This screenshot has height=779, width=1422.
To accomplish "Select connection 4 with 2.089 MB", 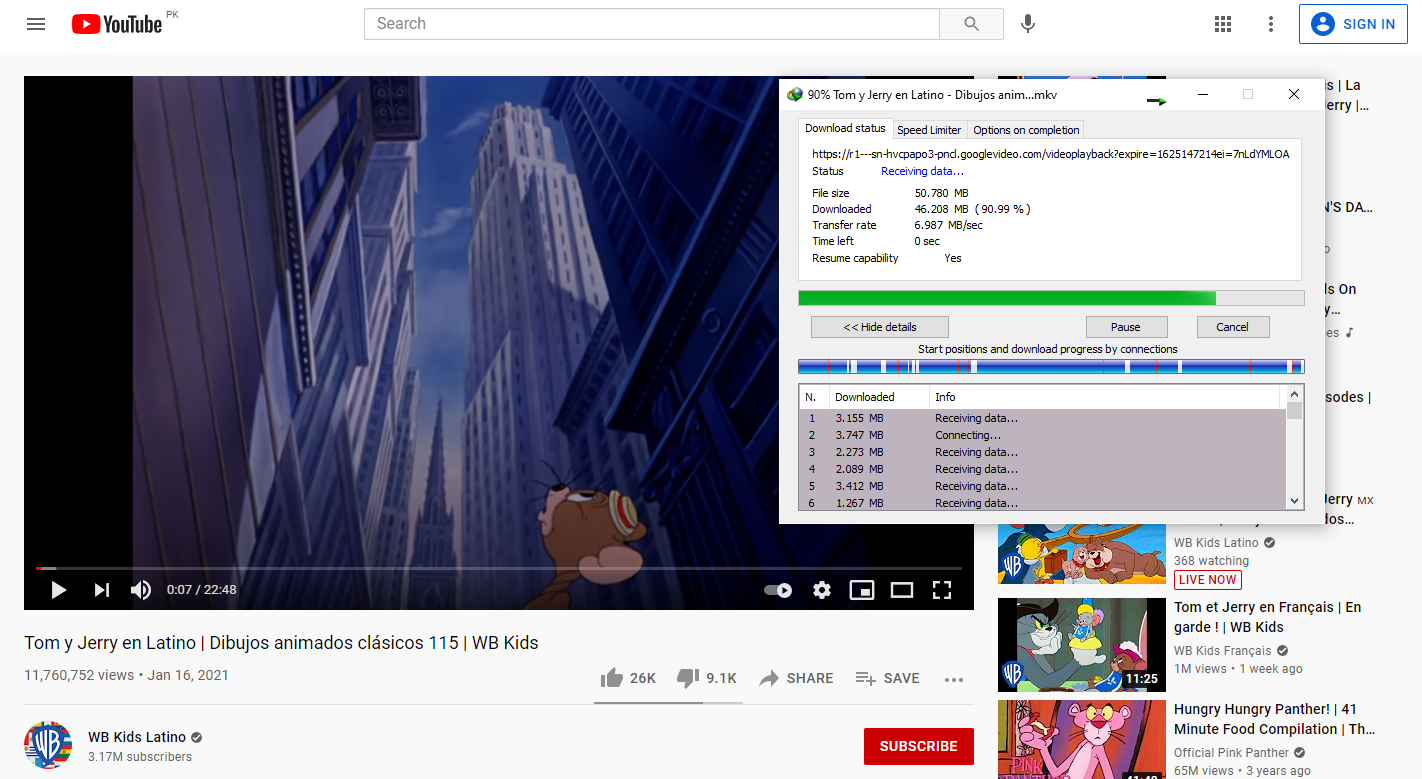I will 1041,469.
